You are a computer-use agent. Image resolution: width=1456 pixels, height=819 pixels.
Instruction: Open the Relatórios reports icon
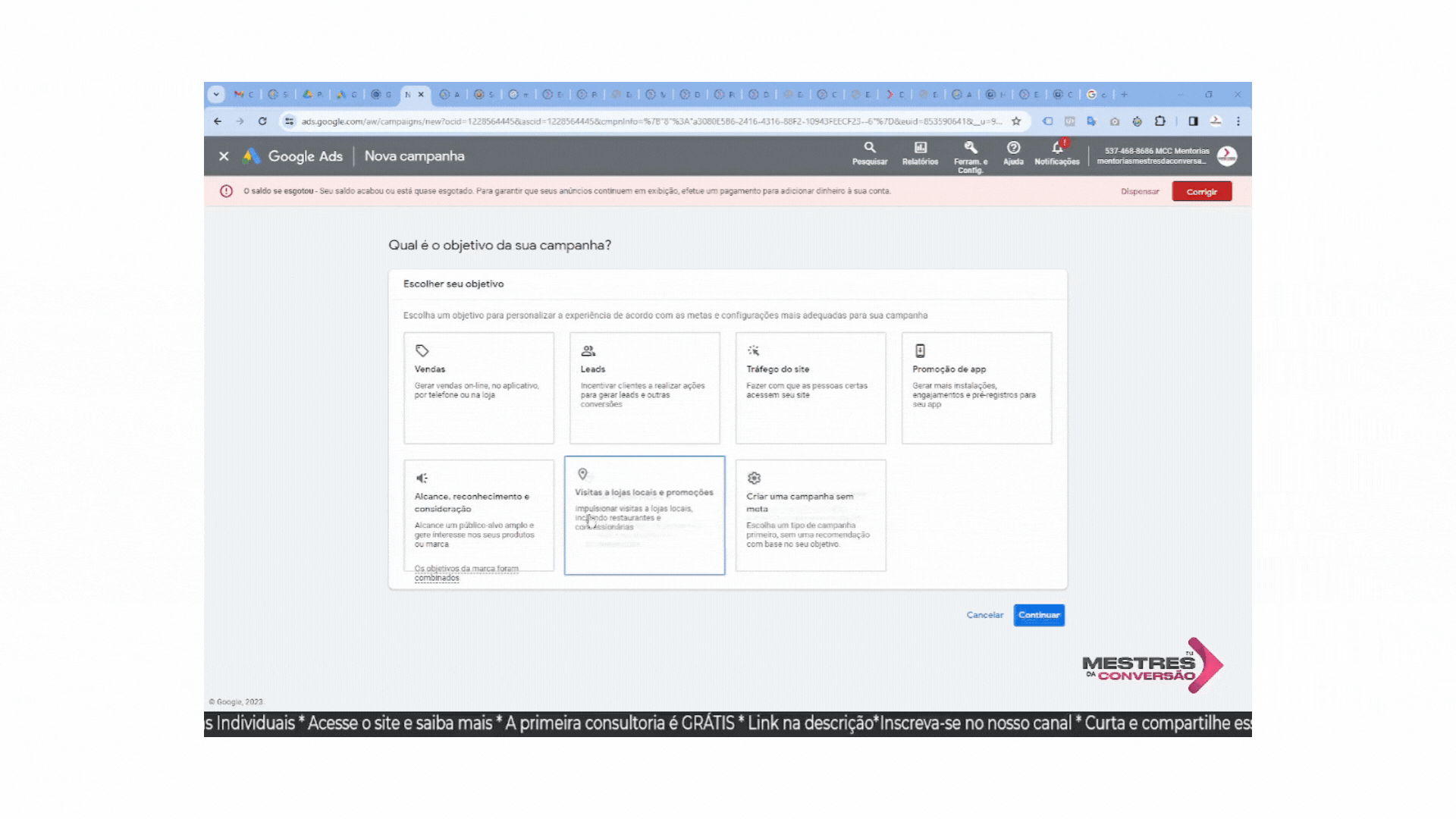920,148
